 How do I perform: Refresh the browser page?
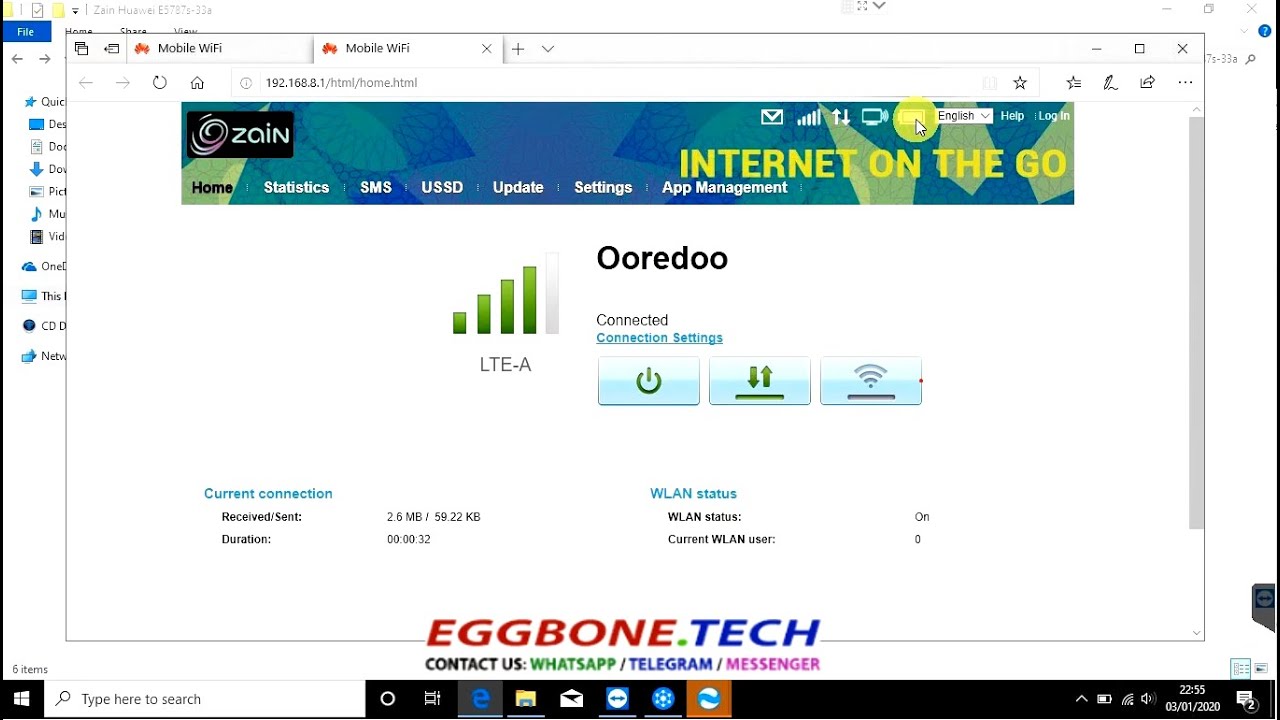tap(160, 83)
